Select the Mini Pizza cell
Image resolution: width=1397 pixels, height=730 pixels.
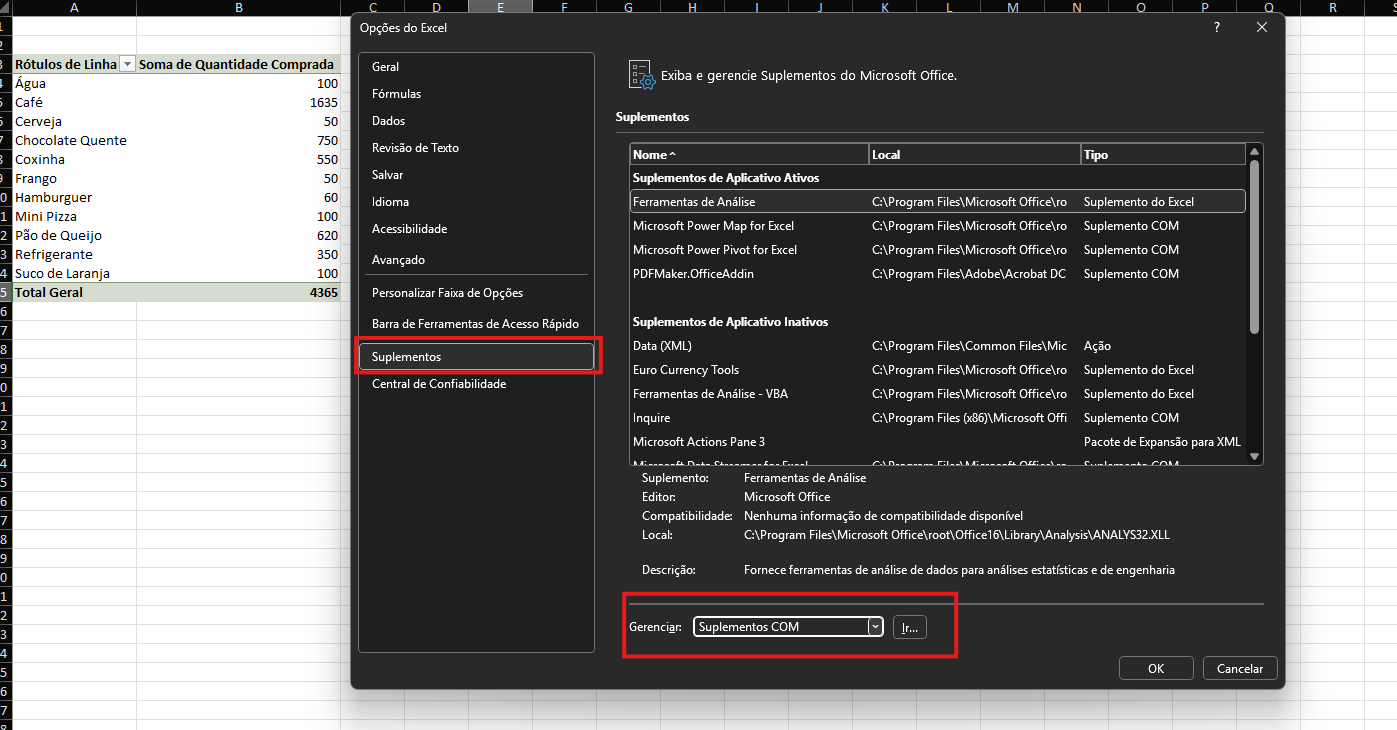point(75,217)
